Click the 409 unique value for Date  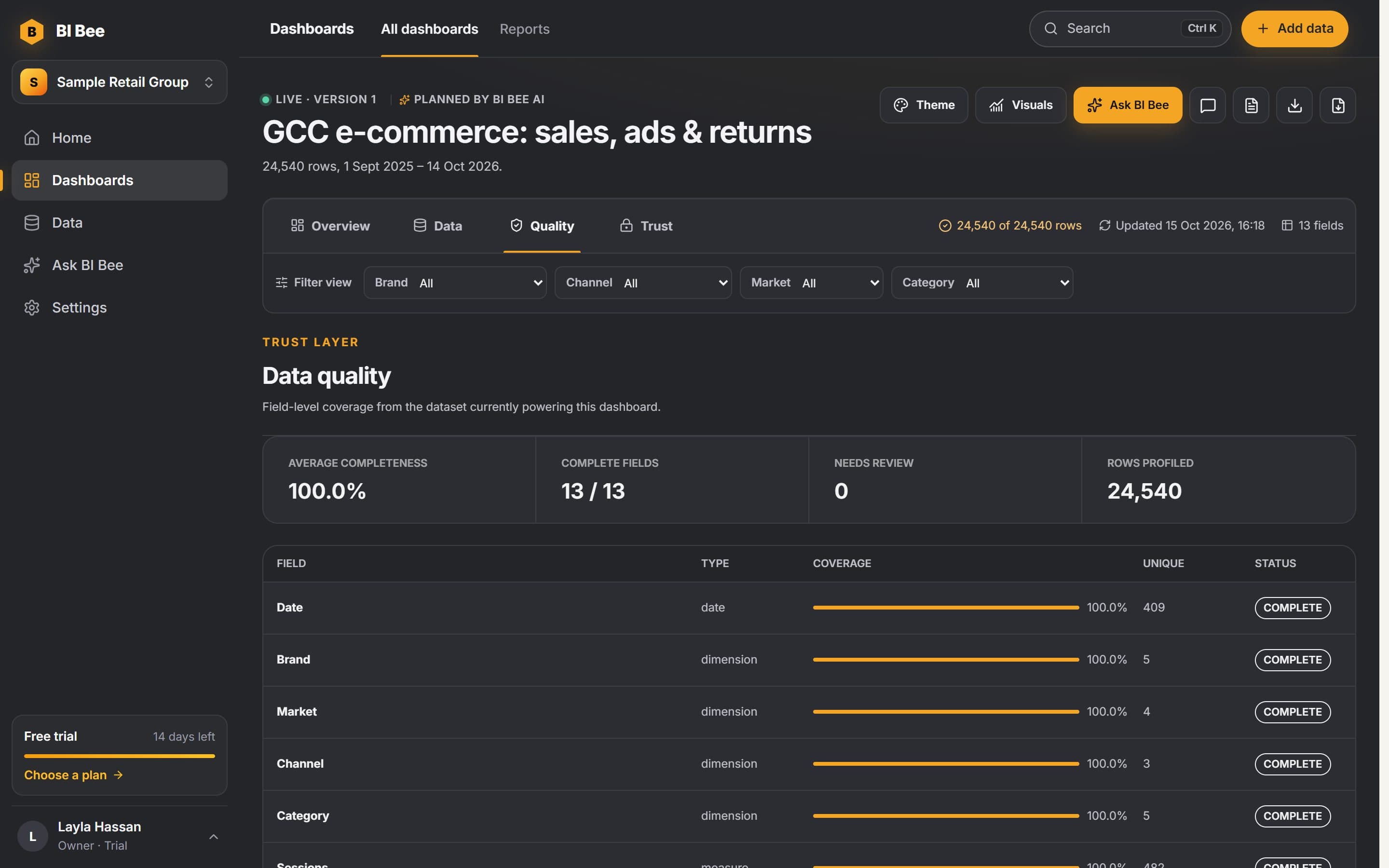pyautogui.click(x=1154, y=608)
